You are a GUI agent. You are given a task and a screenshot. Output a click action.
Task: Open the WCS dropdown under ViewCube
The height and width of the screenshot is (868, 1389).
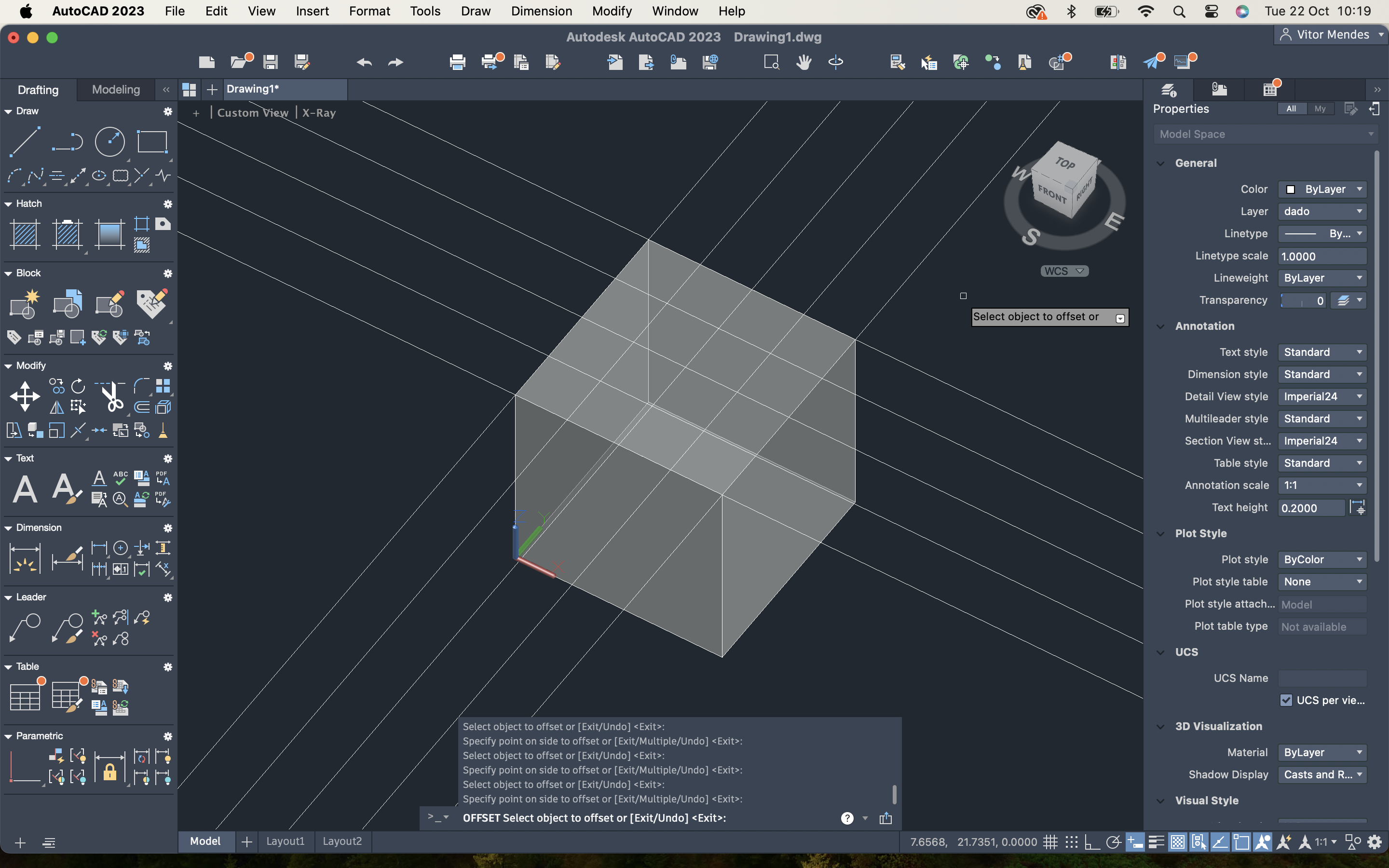pos(1064,271)
